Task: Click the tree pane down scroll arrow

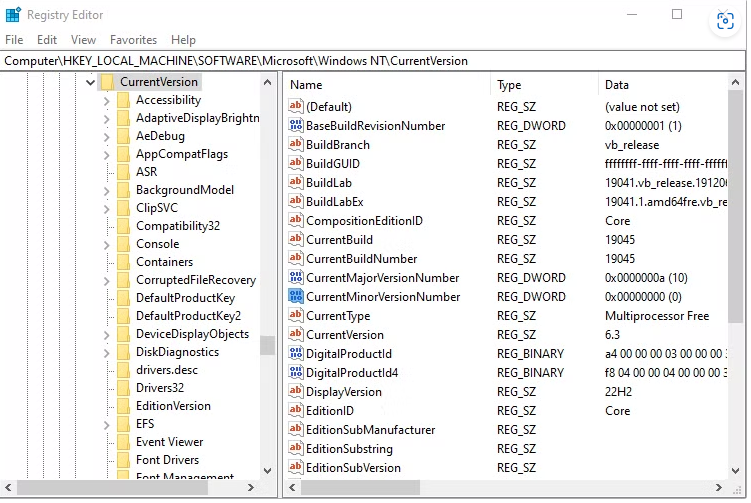Action: click(x=267, y=470)
